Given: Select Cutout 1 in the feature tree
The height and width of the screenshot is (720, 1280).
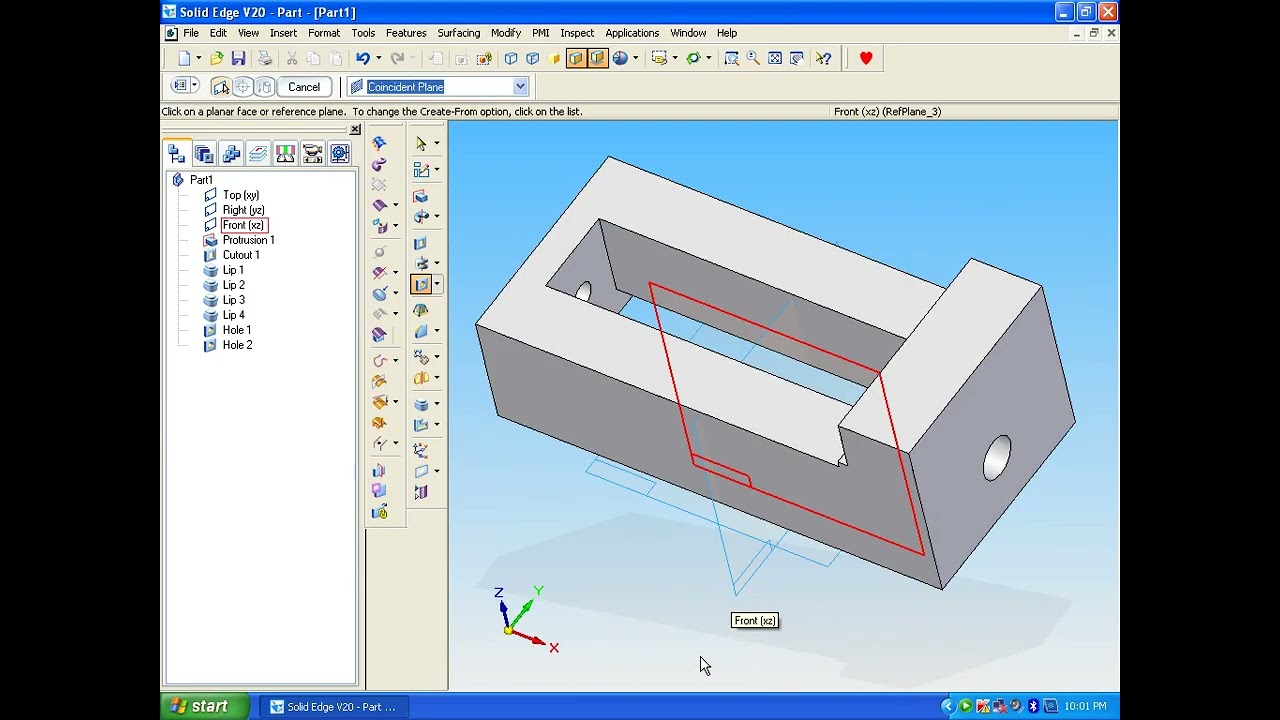Looking at the screenshot, I should [x=241, y=255].
